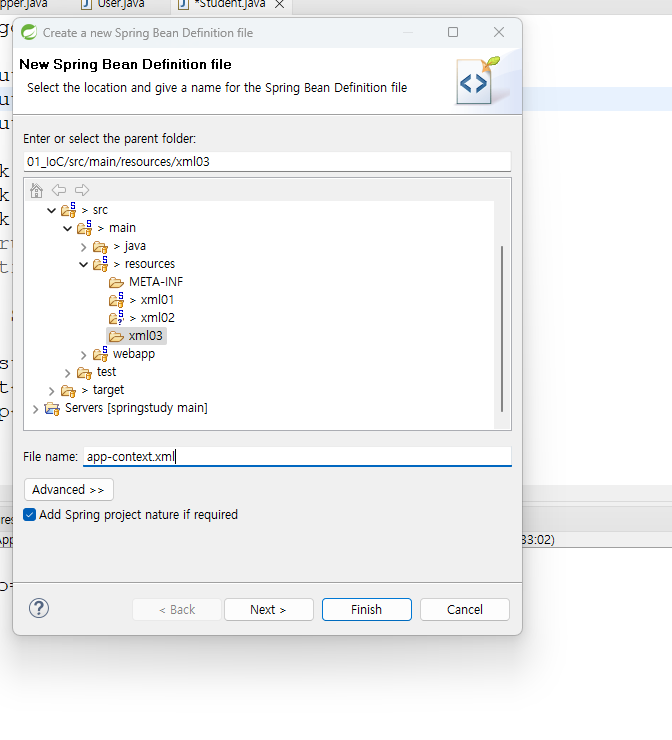Select the webapp tree item label
This screenshot has height=740, width=672.
(134, 353)
